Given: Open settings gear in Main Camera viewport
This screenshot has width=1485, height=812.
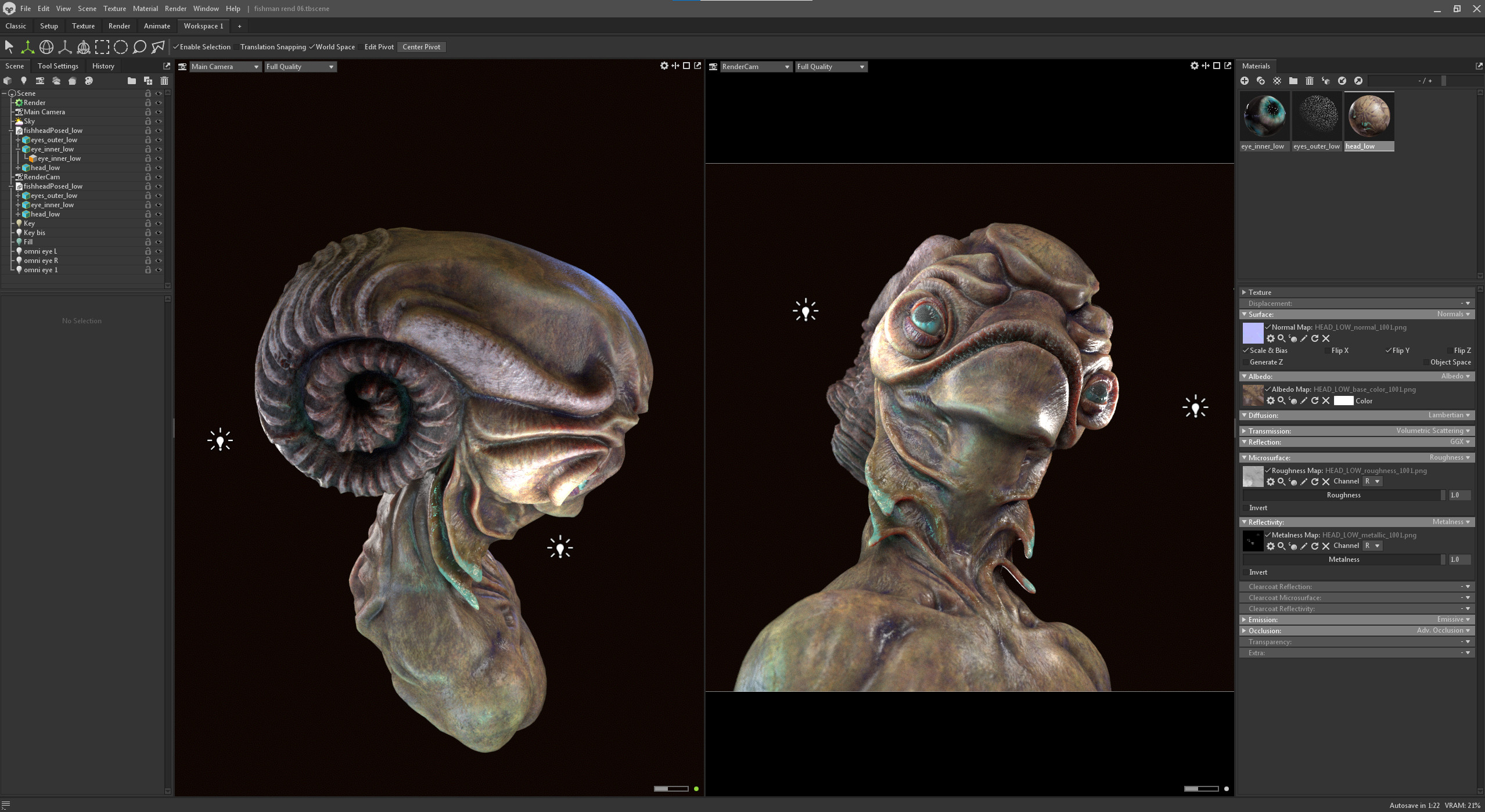Looking at the screenshot, I should point(664,66).
